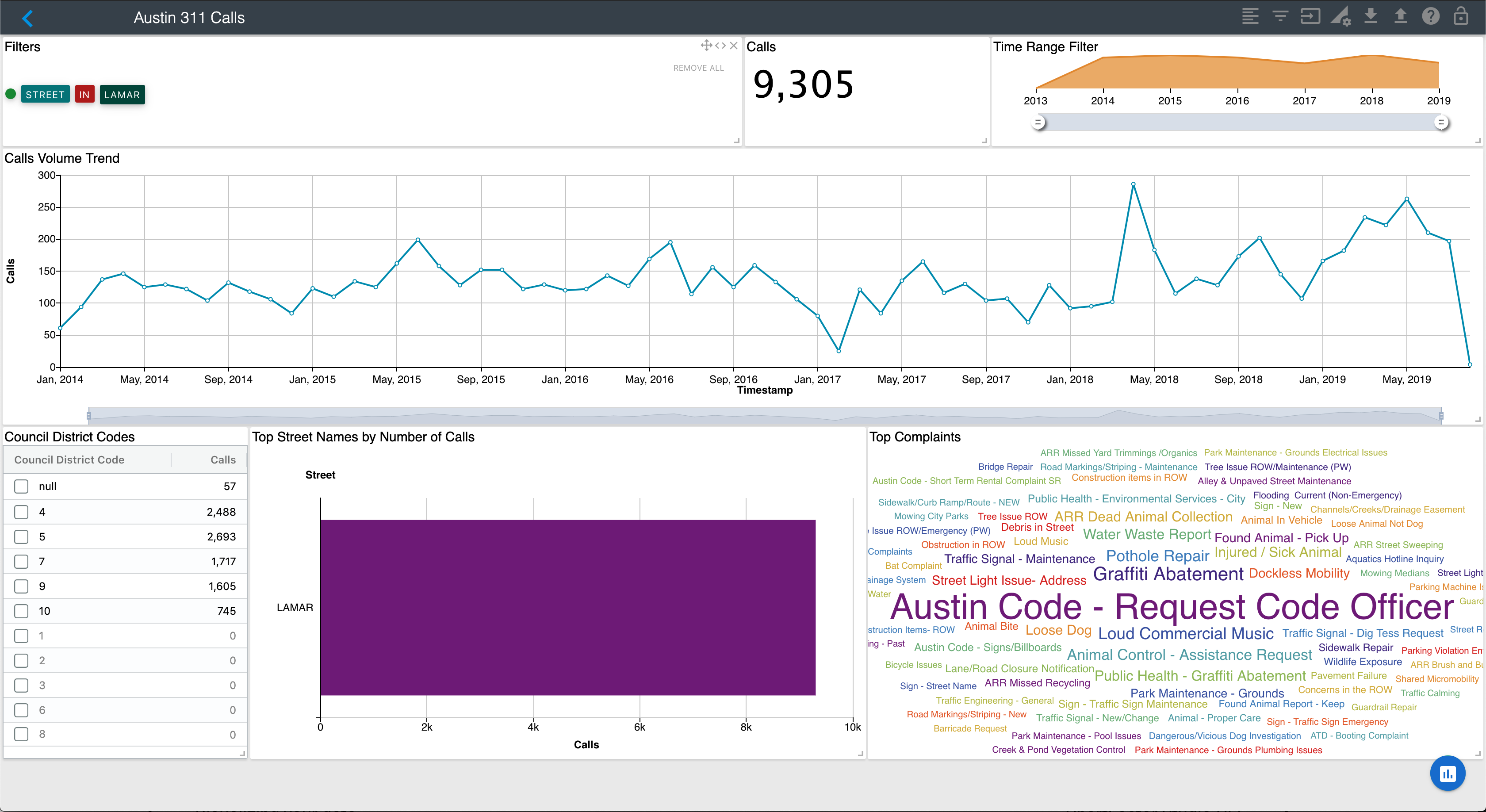1486x812 pixels.
Task: Click the LAMAR filter value chip
Action: pos(122,95)
